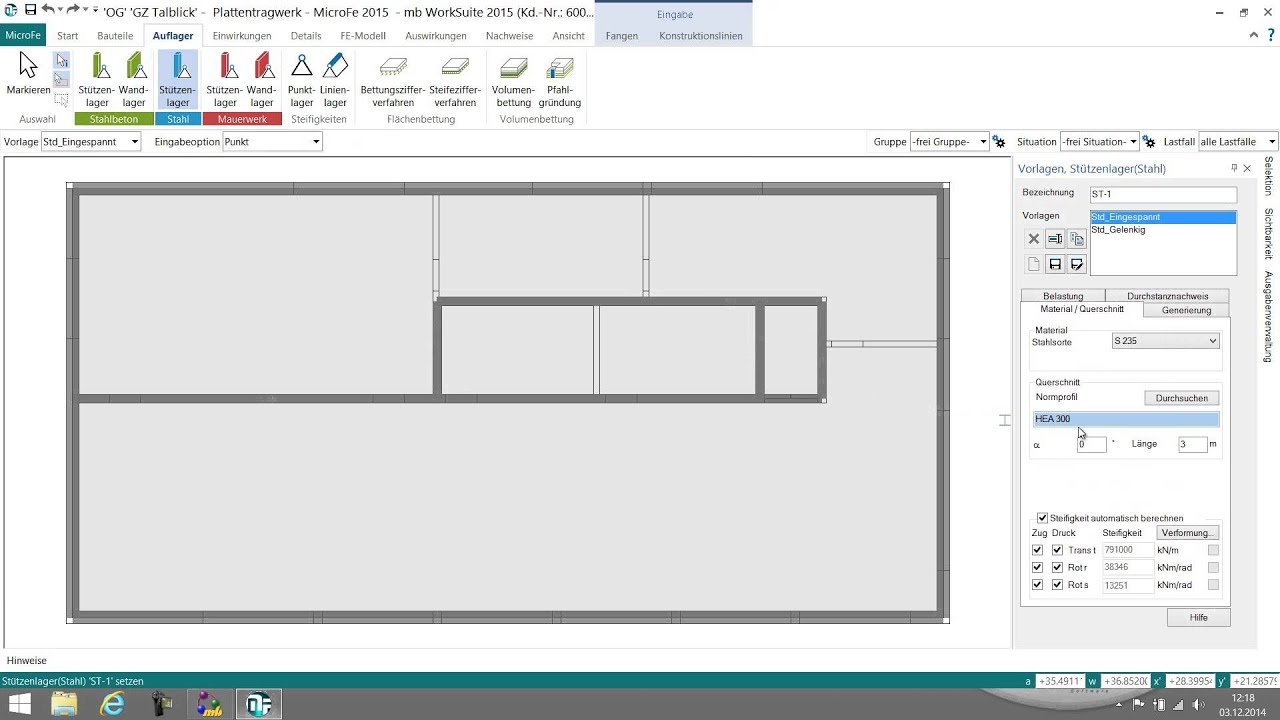Switch to the Belastung panel tab
This screenshot has height=720, width=1280.
[x=1063, y=296]
